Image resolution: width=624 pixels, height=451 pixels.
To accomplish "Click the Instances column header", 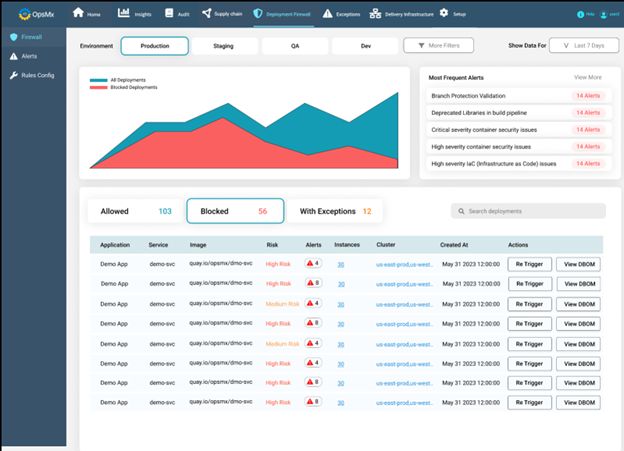I will (347, 245).
